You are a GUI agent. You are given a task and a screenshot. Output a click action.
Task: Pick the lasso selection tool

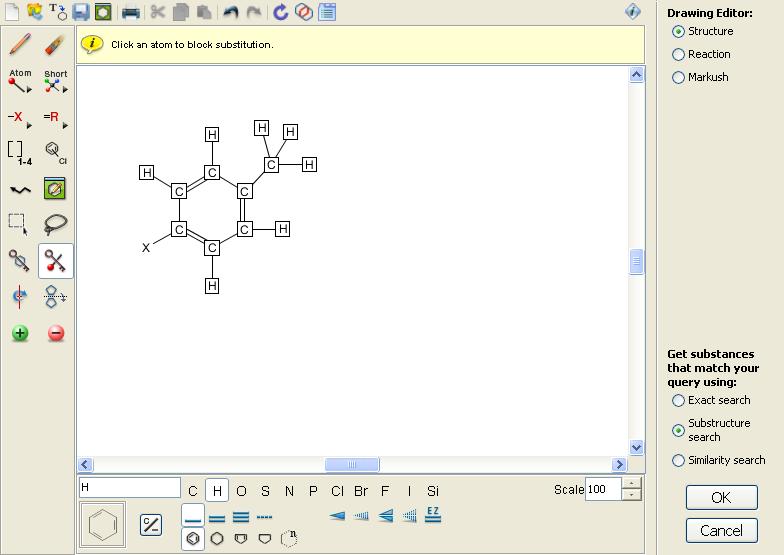pyautogui.click(x=55, y=224)
